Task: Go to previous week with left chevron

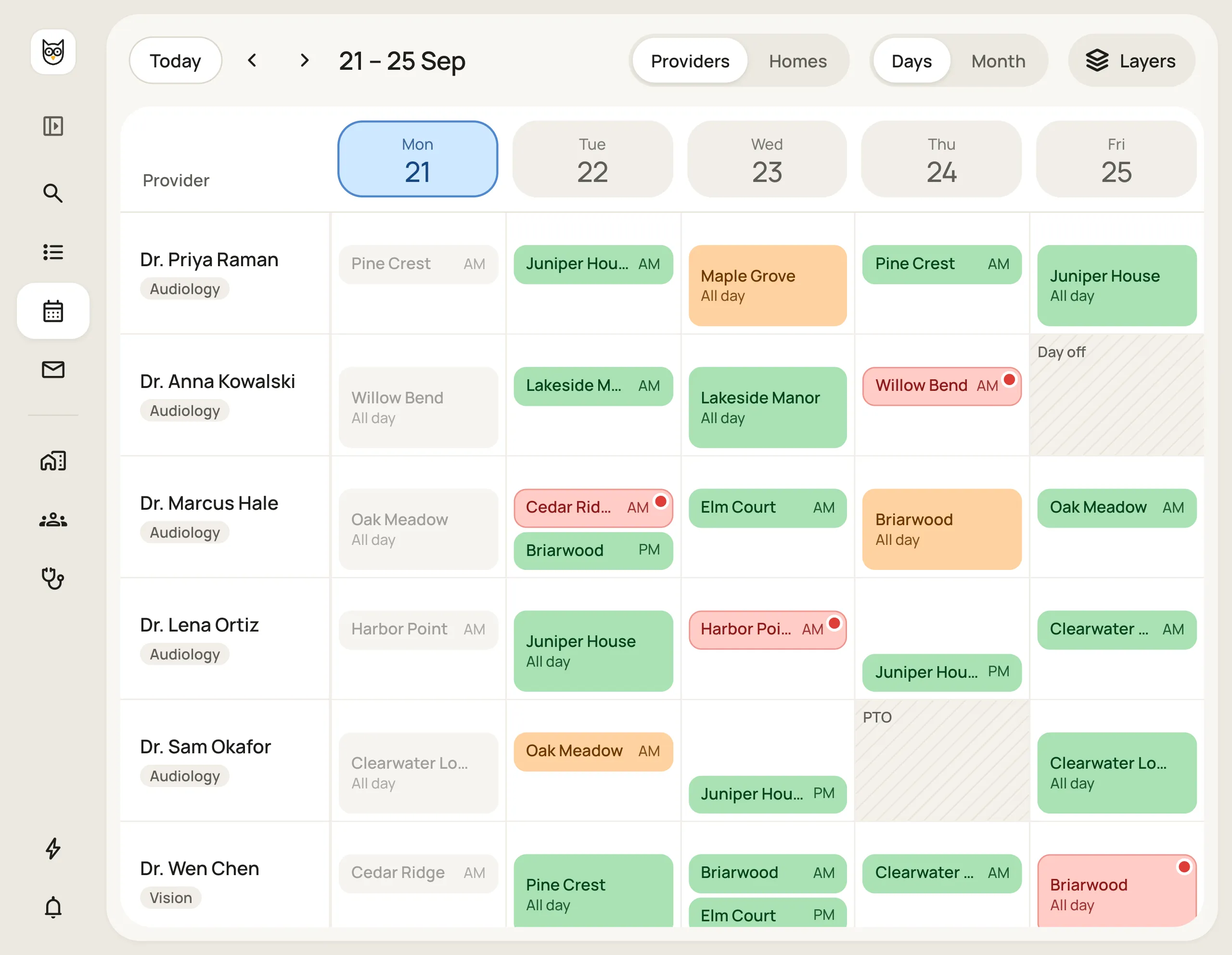Action: [252, 60]
